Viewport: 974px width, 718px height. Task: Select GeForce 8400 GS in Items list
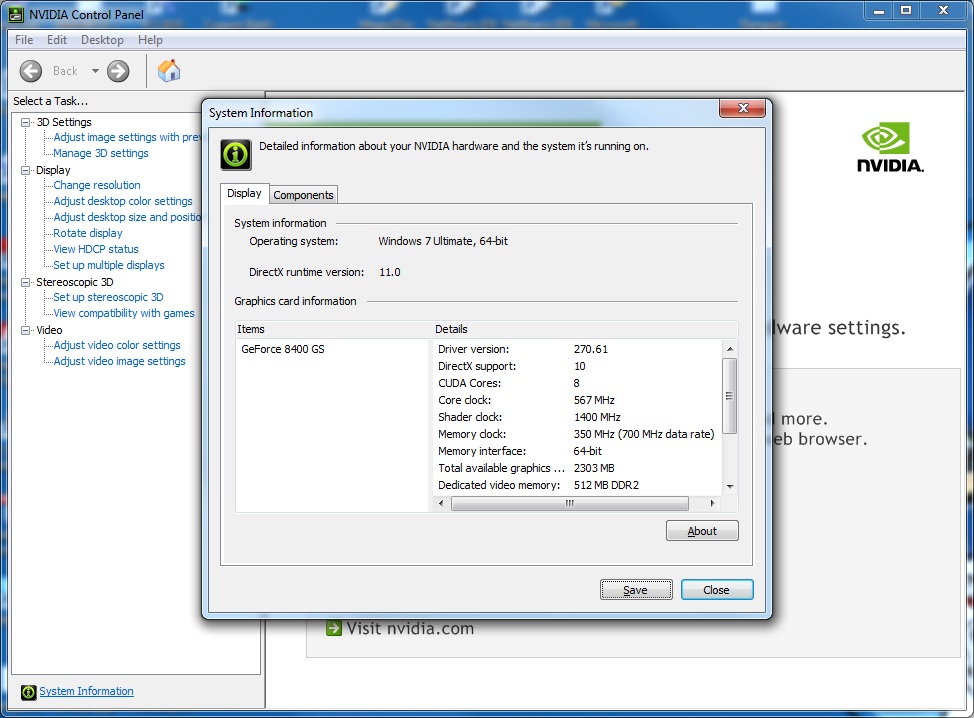click(283, 349)
